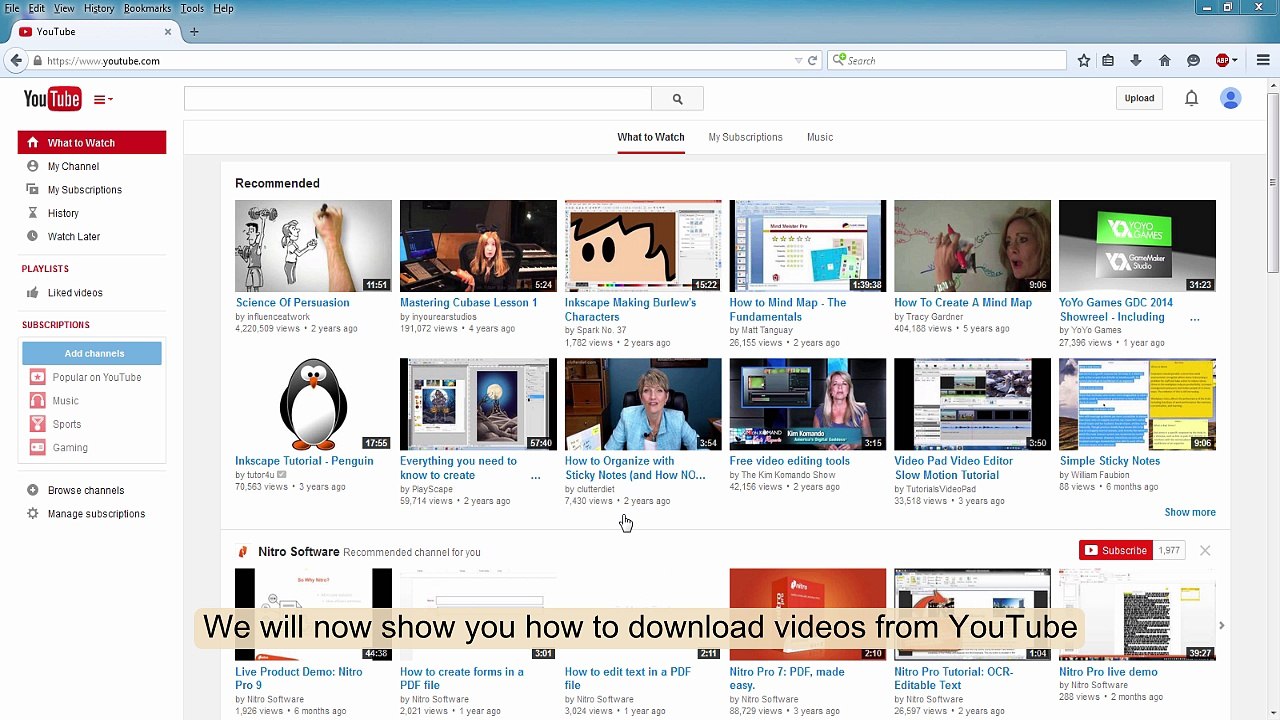Click the chat bubble toolbar icon

[1193, 61]
